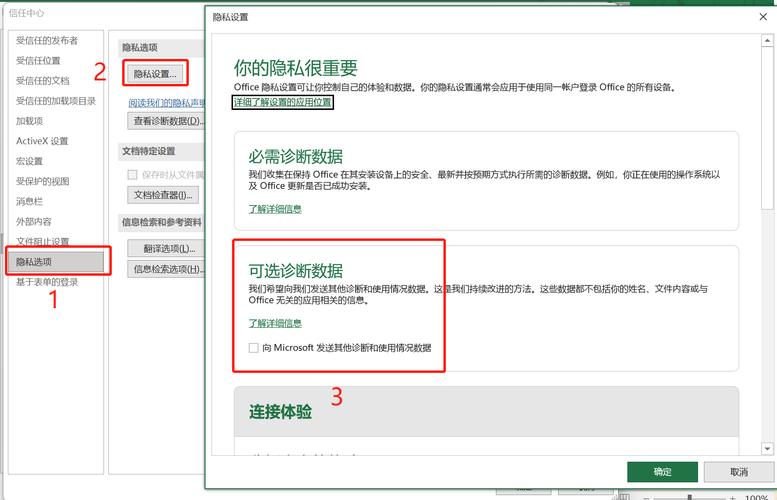Select 受信任位置 category
The width and height of the screenshot is (777, 500).
(38, 60)
